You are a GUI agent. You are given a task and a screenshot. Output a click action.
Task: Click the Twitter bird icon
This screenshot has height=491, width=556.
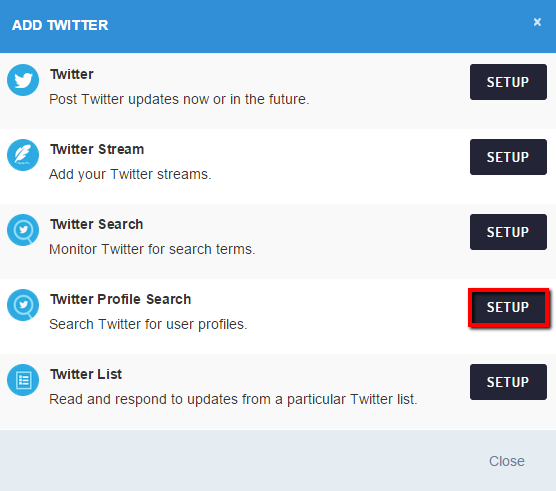pos(23,80)
